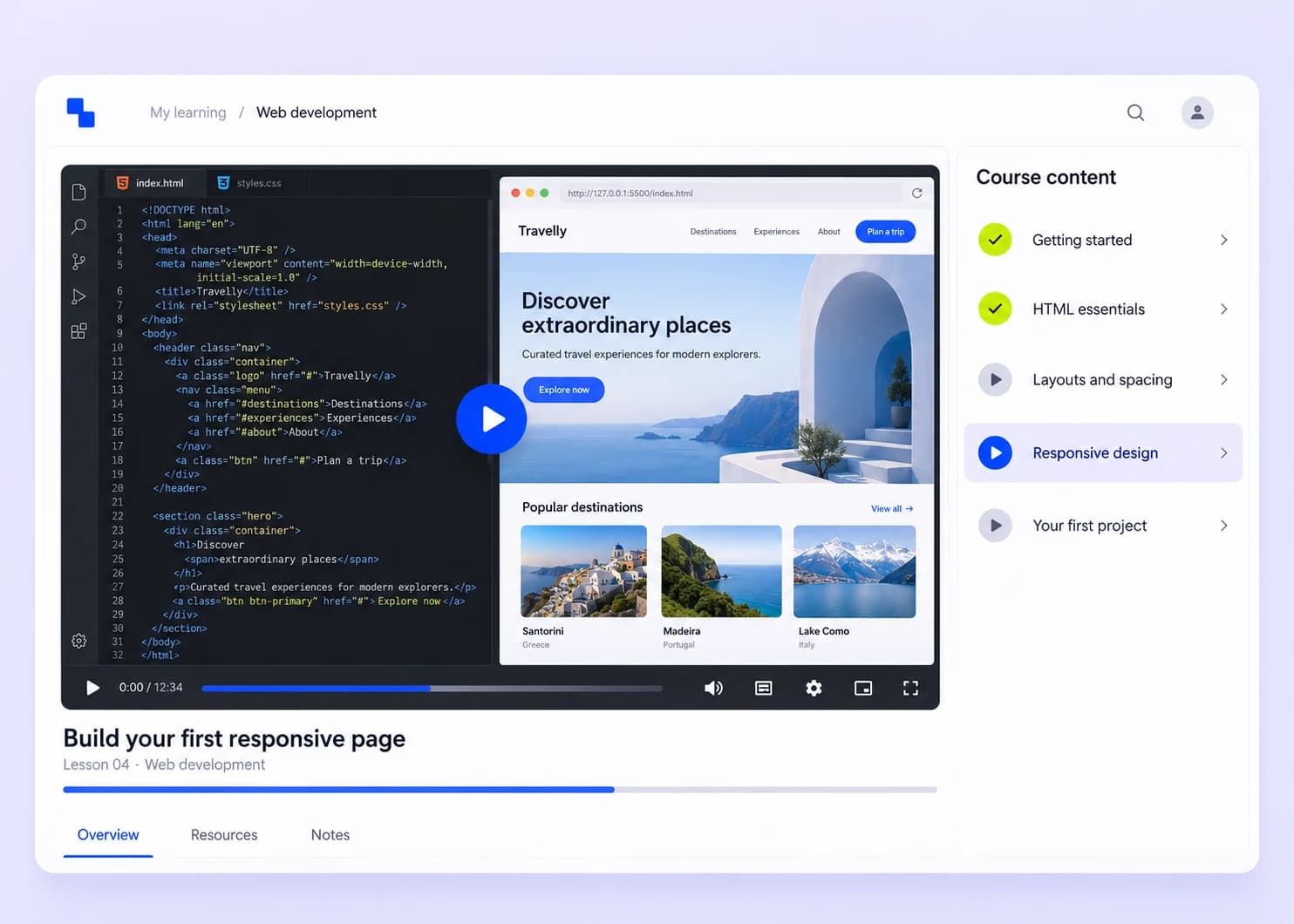Click the video seek progress bar
This screenshot has width=1294, height=924.
click(x=432, y=688)
